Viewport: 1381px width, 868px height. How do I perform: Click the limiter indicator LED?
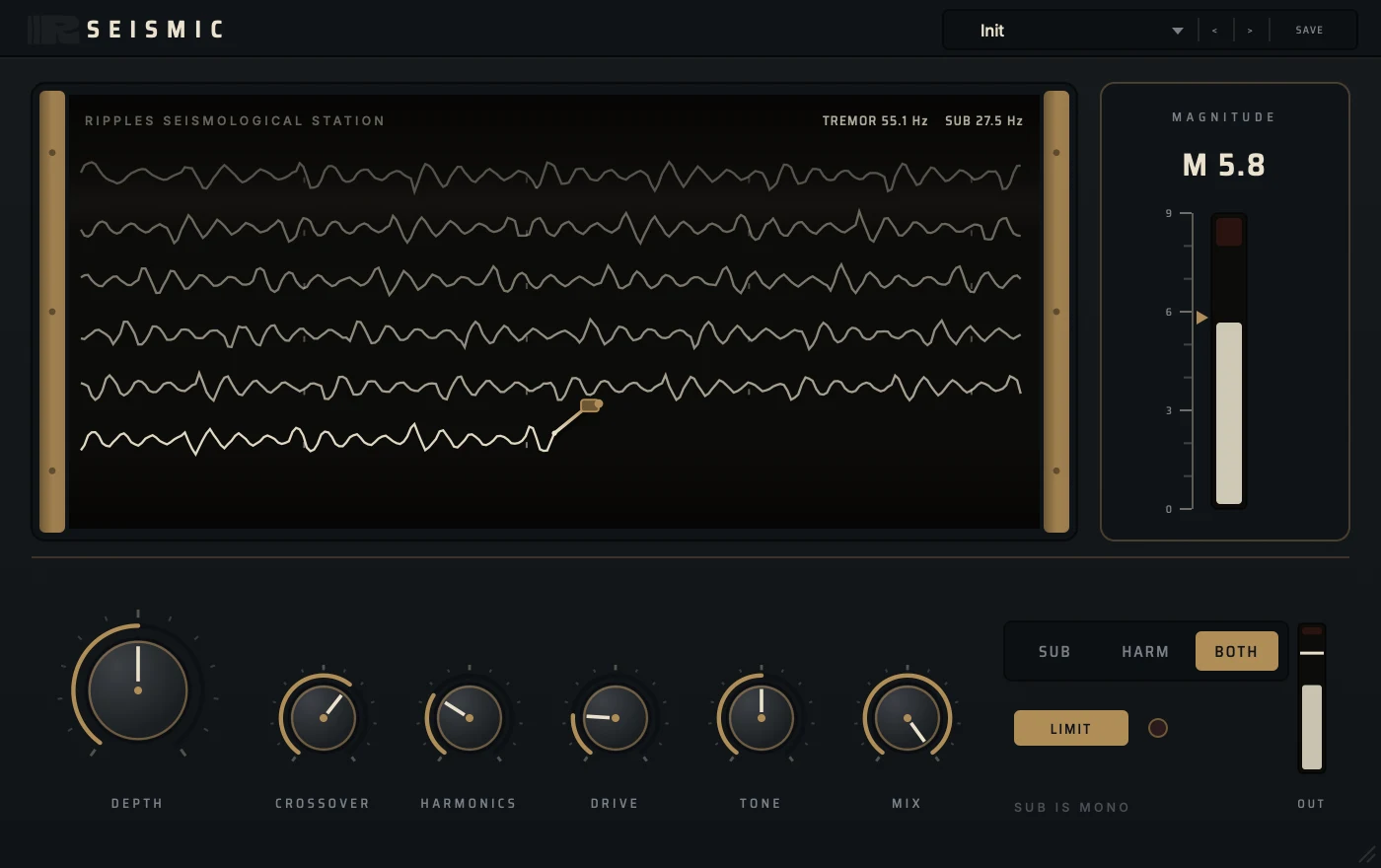coord(1158,728)
